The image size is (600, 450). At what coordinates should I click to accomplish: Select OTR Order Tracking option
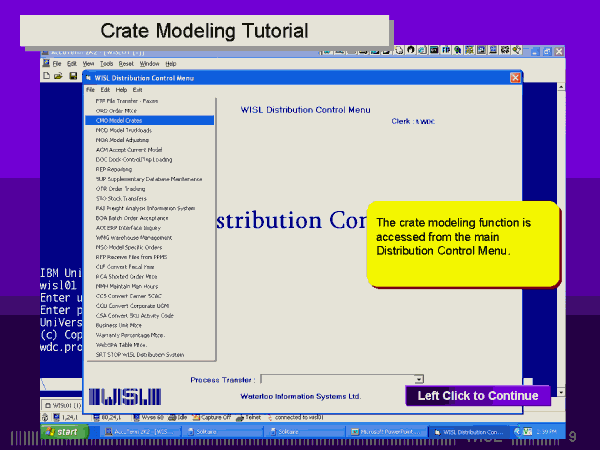pos(120,188)
